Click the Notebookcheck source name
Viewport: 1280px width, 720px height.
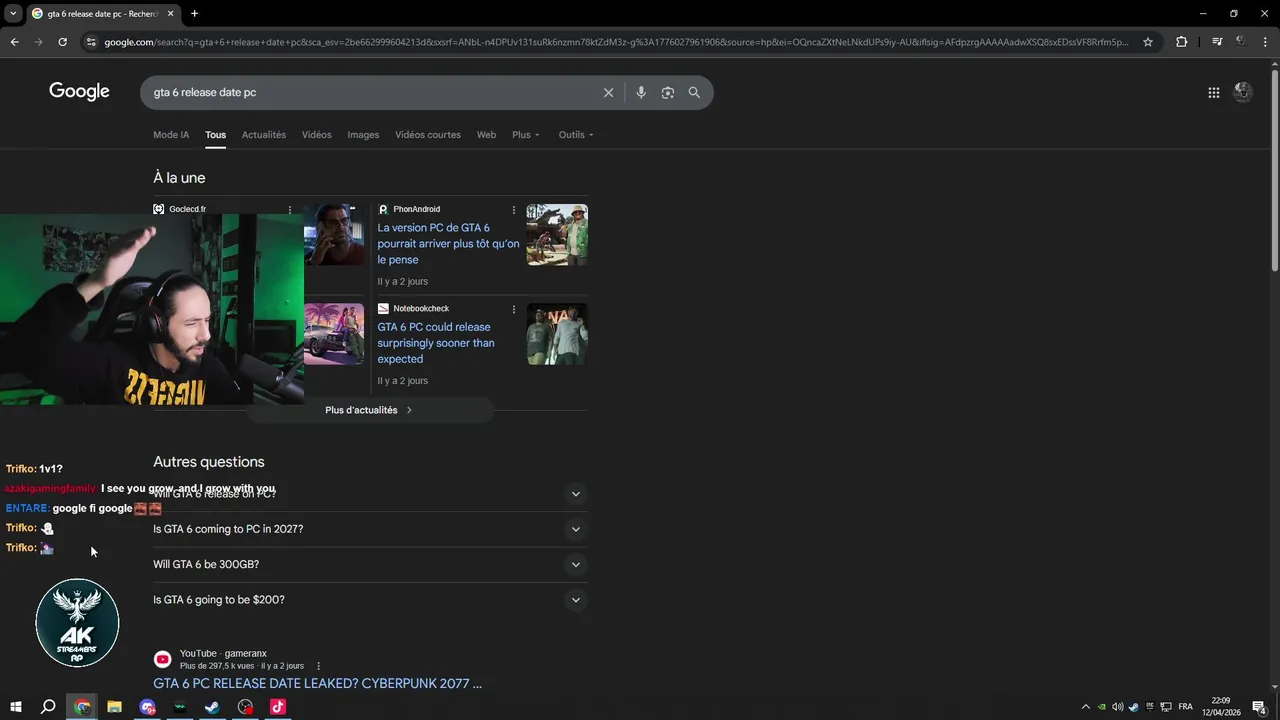[421, 309]
